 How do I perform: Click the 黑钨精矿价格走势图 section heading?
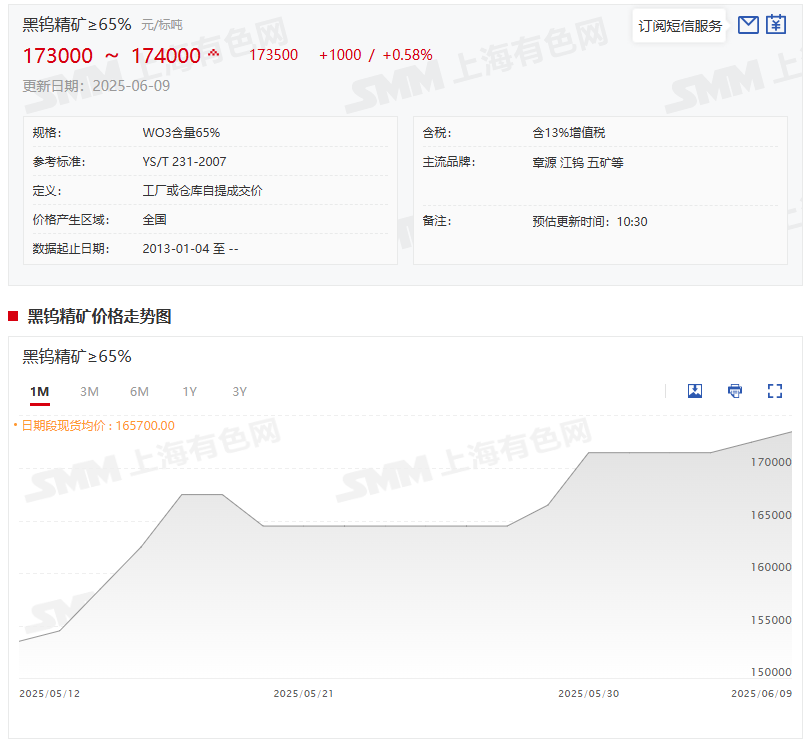(x=99, y=316)
